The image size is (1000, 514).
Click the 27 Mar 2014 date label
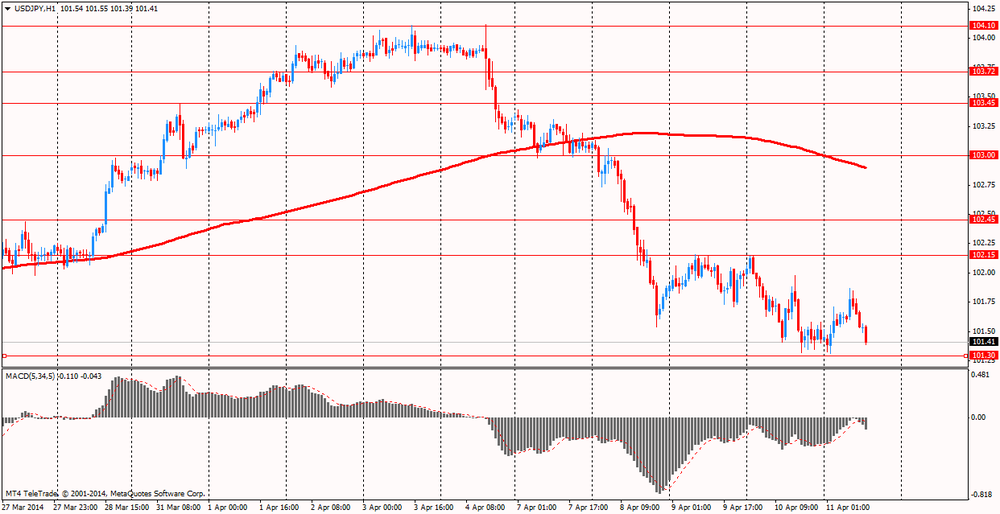[26, 506]
